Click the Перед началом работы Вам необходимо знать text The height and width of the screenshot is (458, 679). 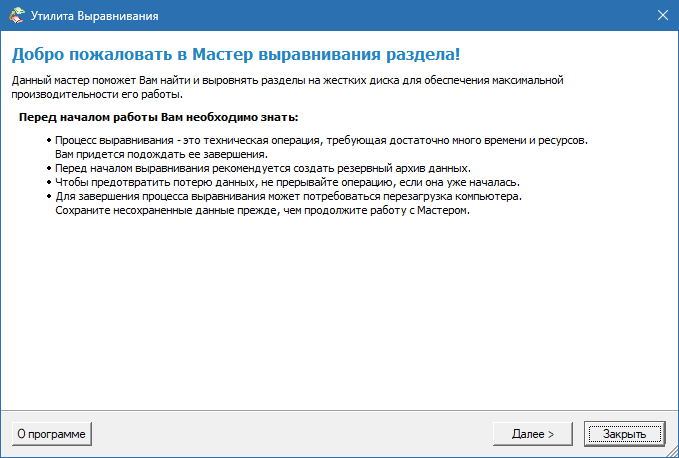point(158,117)
